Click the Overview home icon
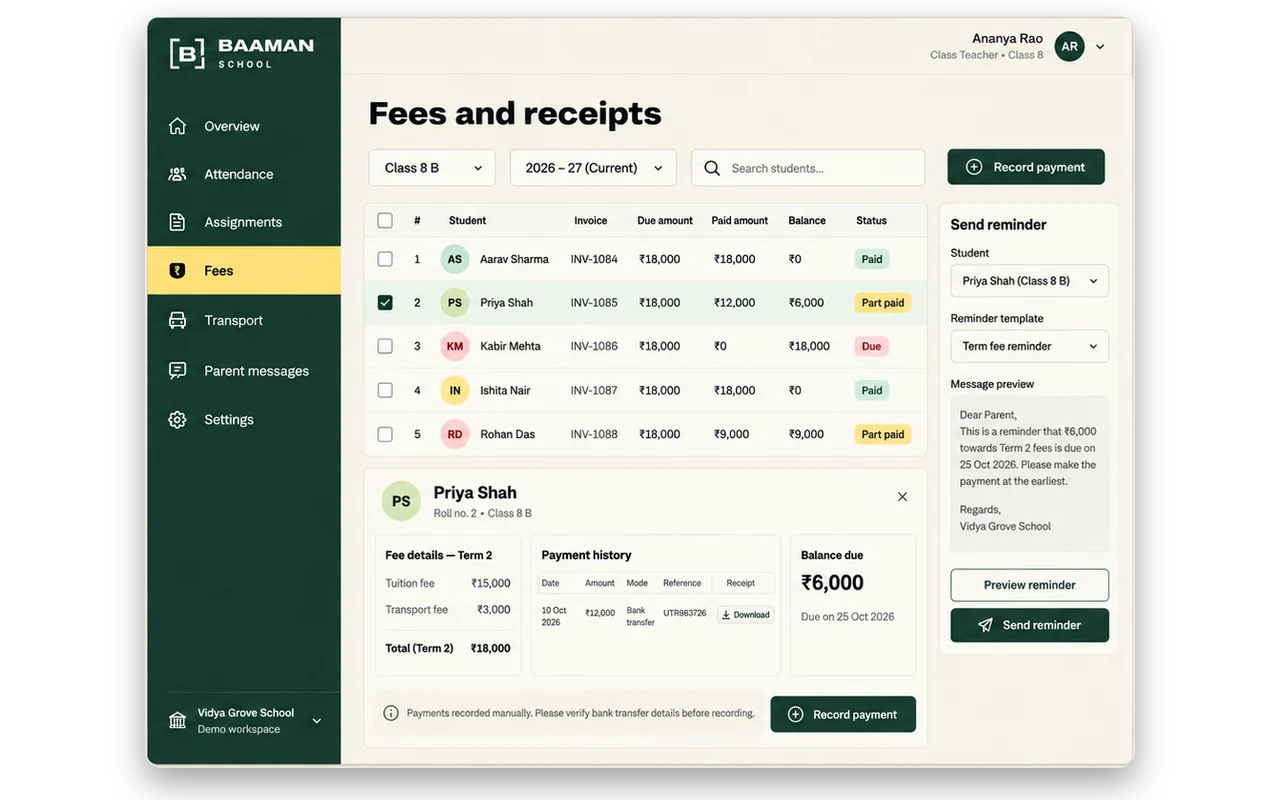This screenshot has height=800, width=1280. coord(178,126)
